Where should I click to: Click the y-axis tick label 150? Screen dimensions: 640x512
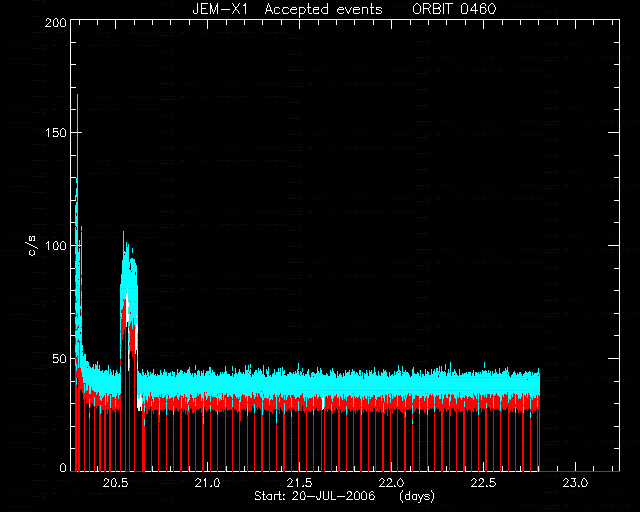click(x=56, y=133)
